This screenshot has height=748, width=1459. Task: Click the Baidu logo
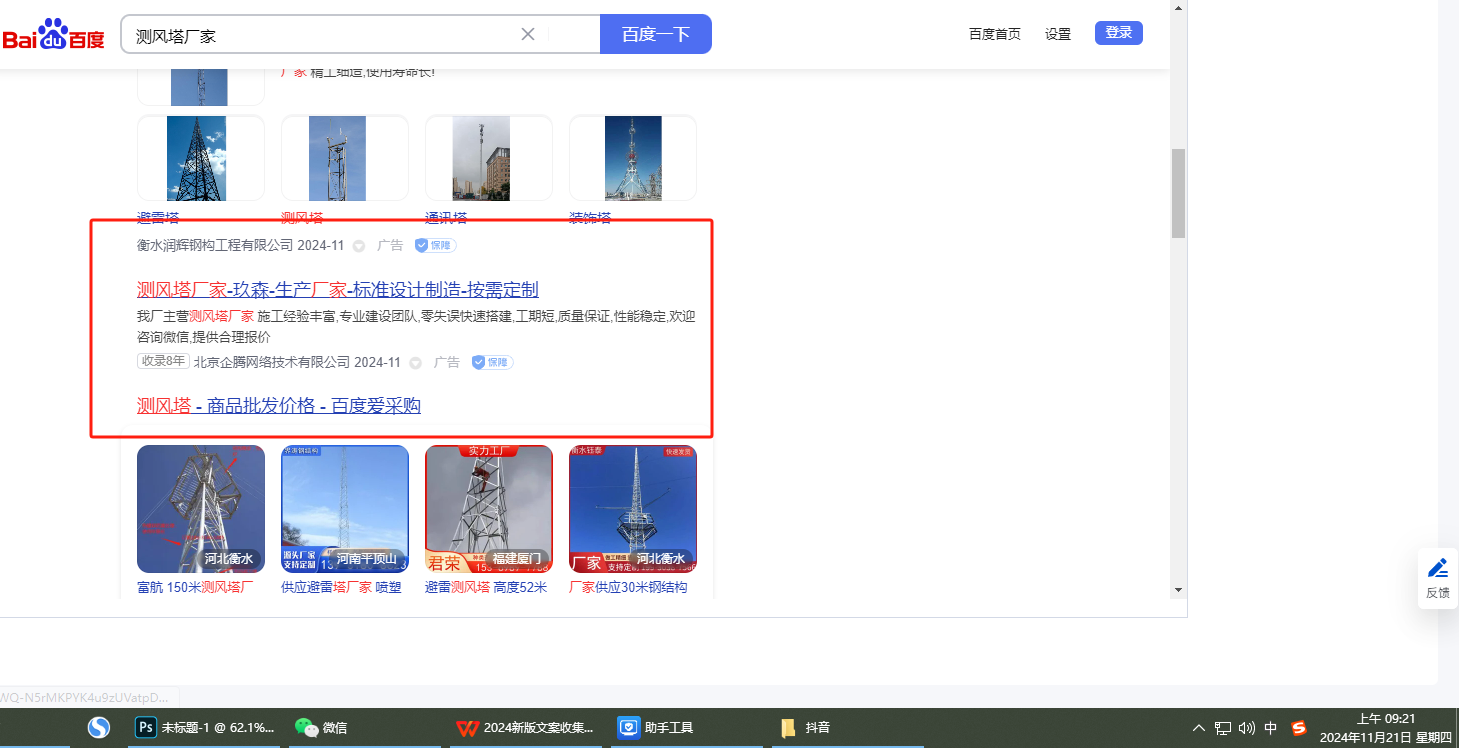click(x=53, y=35)
